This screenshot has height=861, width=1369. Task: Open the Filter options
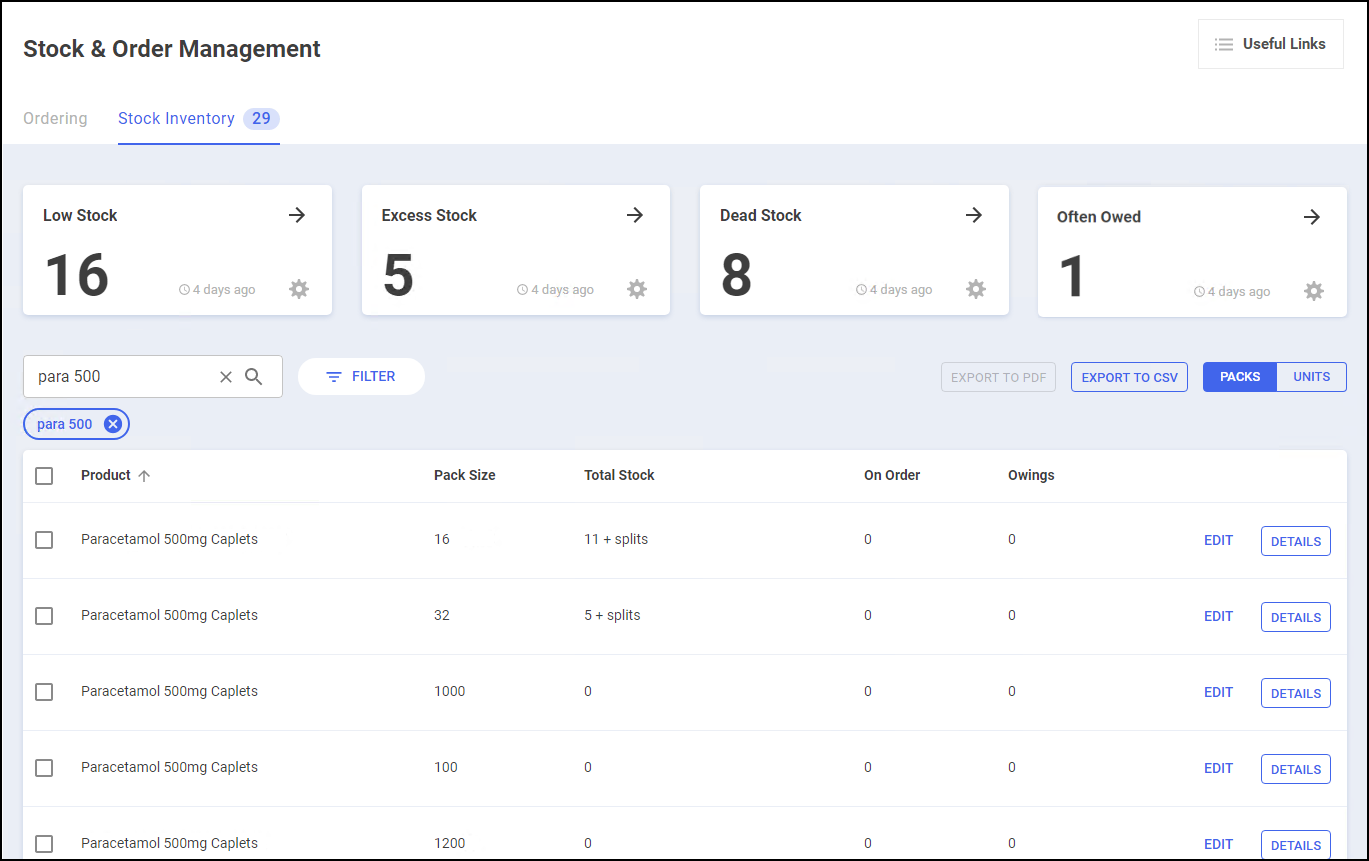[361, 377]
